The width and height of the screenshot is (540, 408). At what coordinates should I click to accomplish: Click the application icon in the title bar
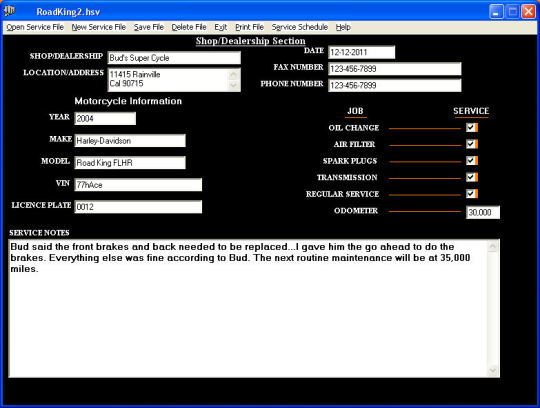9,11
